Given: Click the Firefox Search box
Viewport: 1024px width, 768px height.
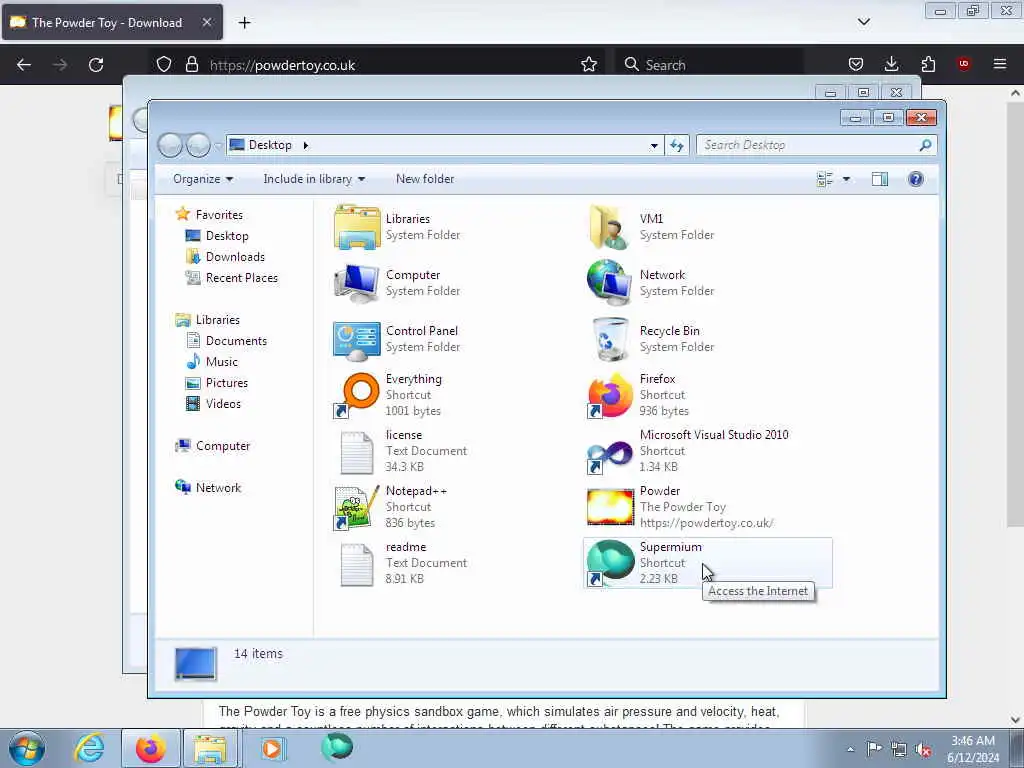Looking at the screenshot, I should 709,65.
